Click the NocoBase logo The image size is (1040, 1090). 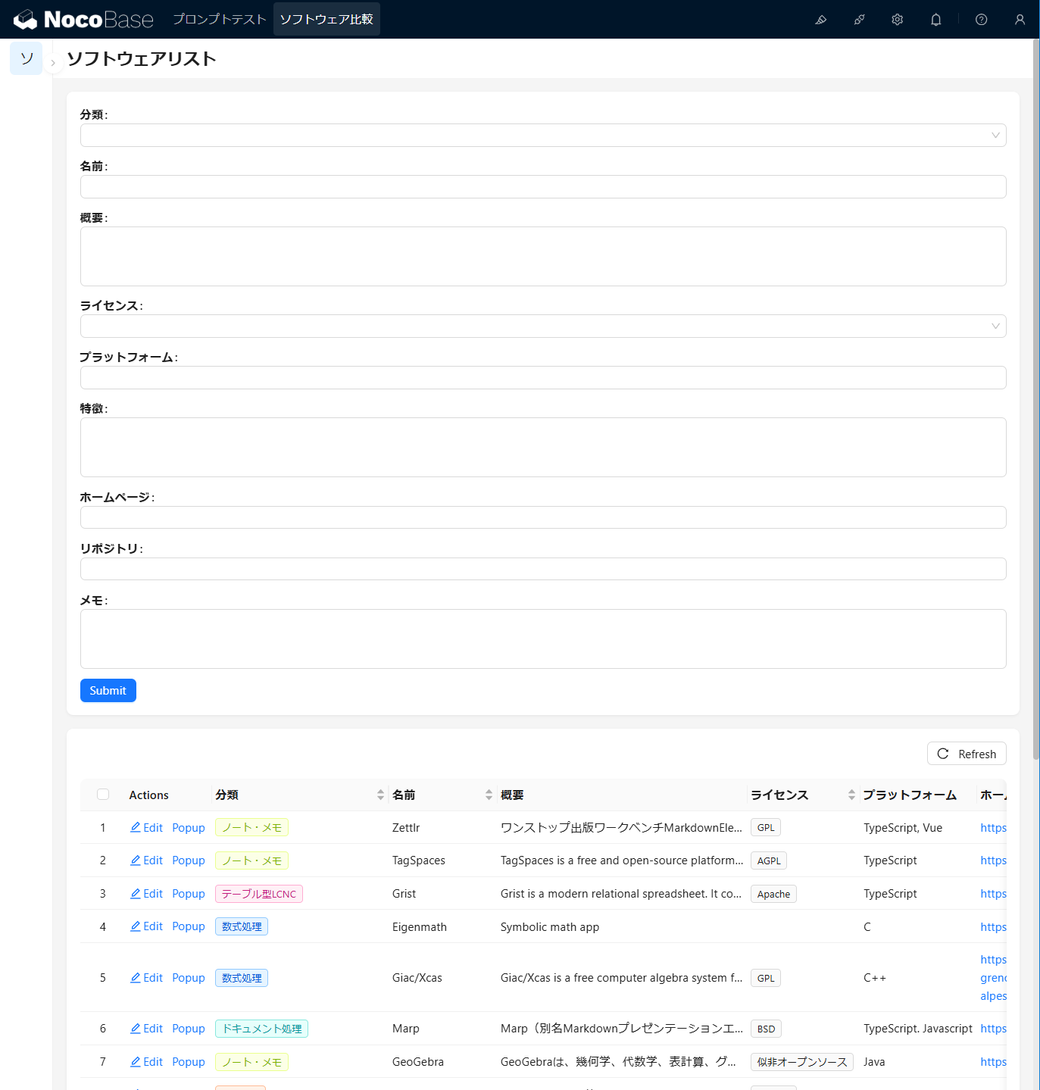tap(84, 20)
